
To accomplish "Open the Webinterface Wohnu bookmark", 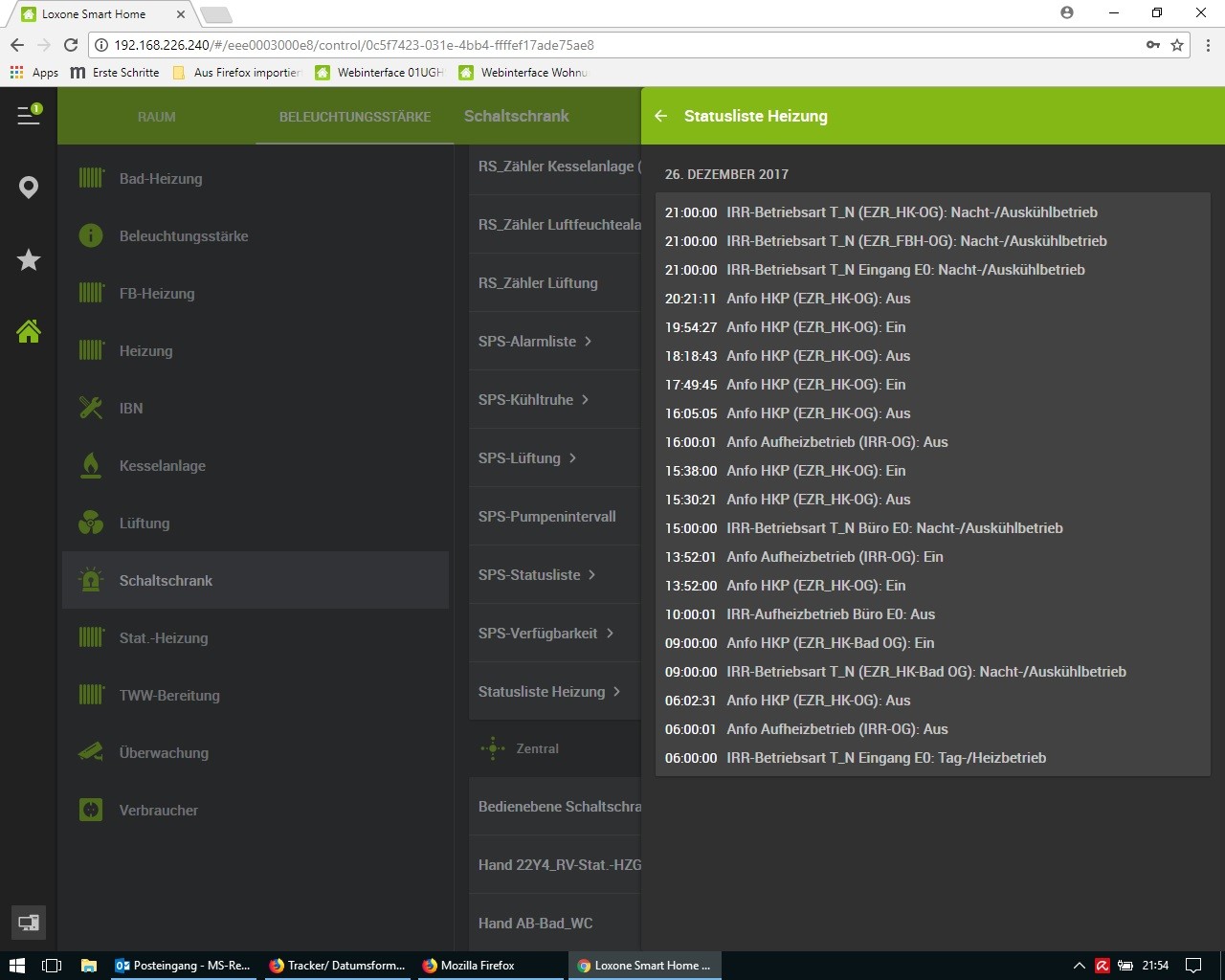I will pyautogui.click(x=523, y=73).
